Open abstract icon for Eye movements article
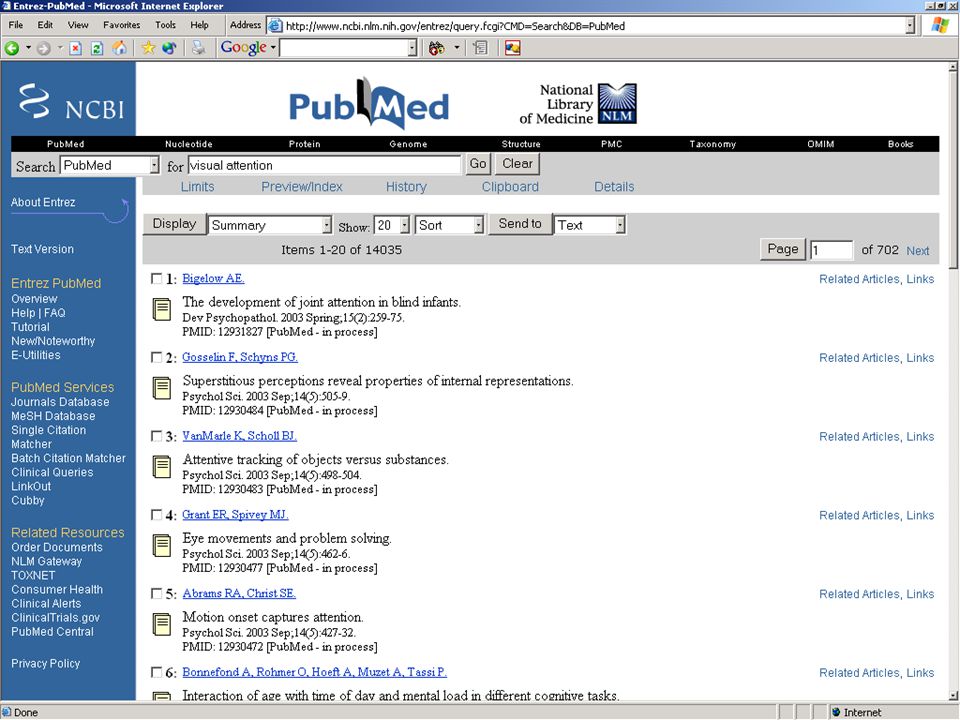 162,546
